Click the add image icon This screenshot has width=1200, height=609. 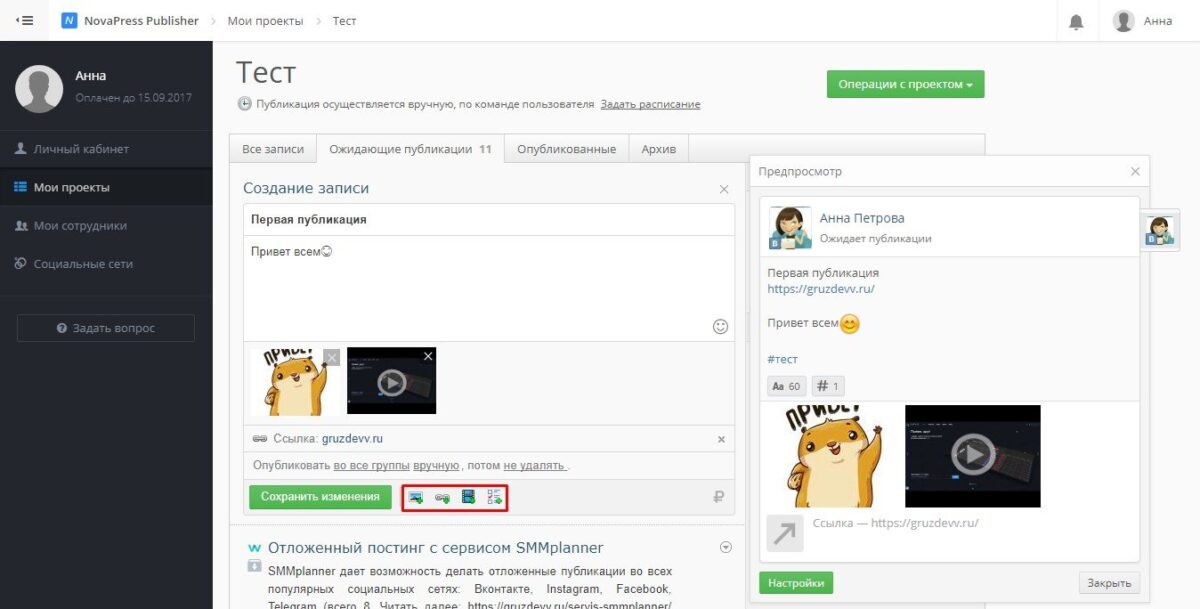(415, 497)
